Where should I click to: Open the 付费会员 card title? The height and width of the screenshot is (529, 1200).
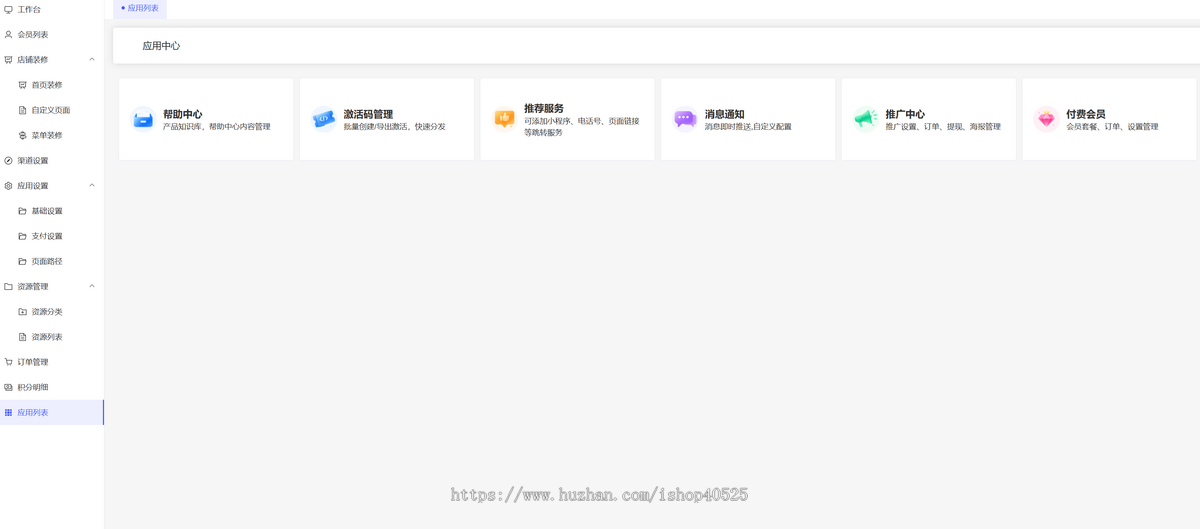(x=1086, y=114)
